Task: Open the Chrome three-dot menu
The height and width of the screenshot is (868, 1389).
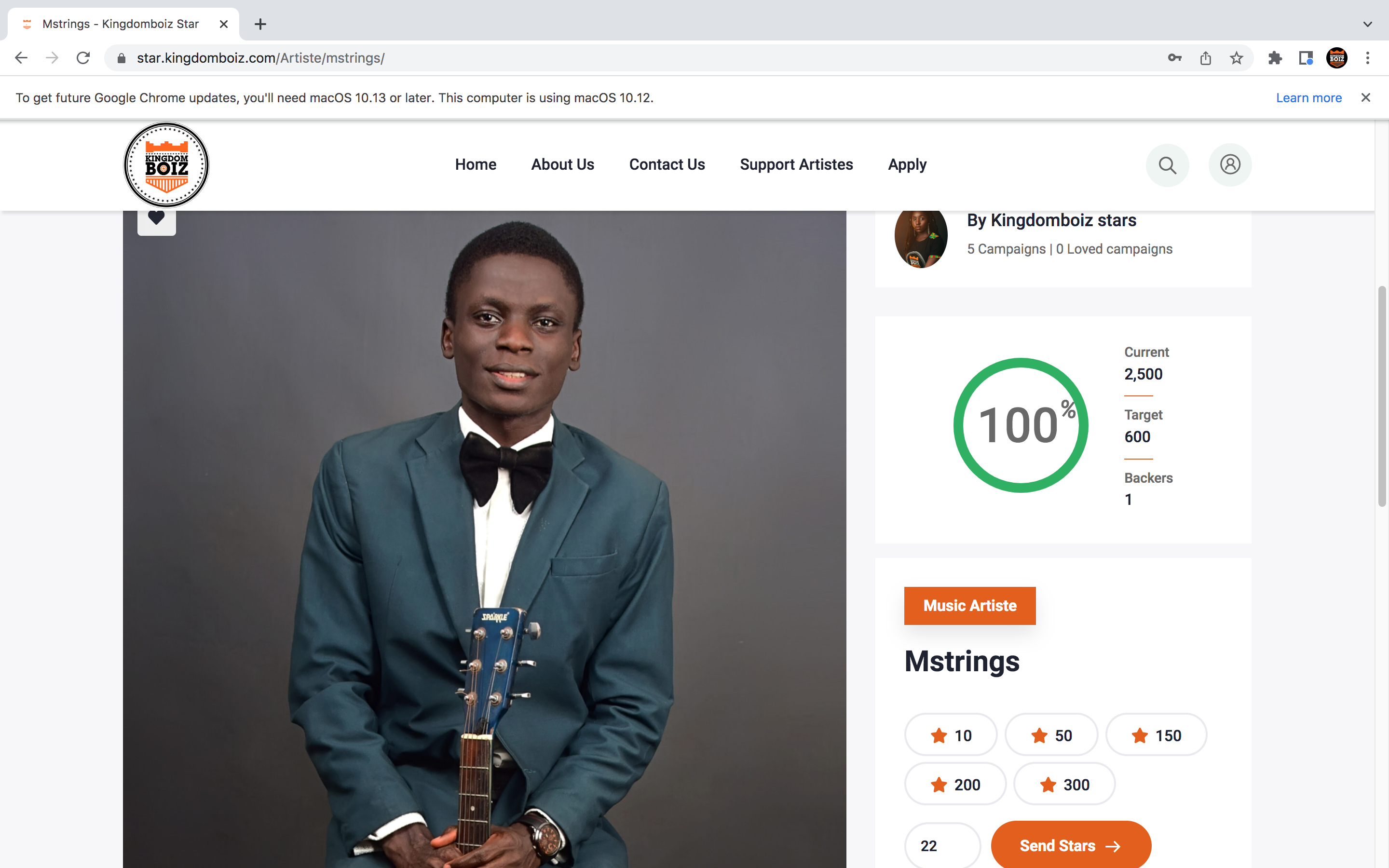Action: [x=1368, y=58]
